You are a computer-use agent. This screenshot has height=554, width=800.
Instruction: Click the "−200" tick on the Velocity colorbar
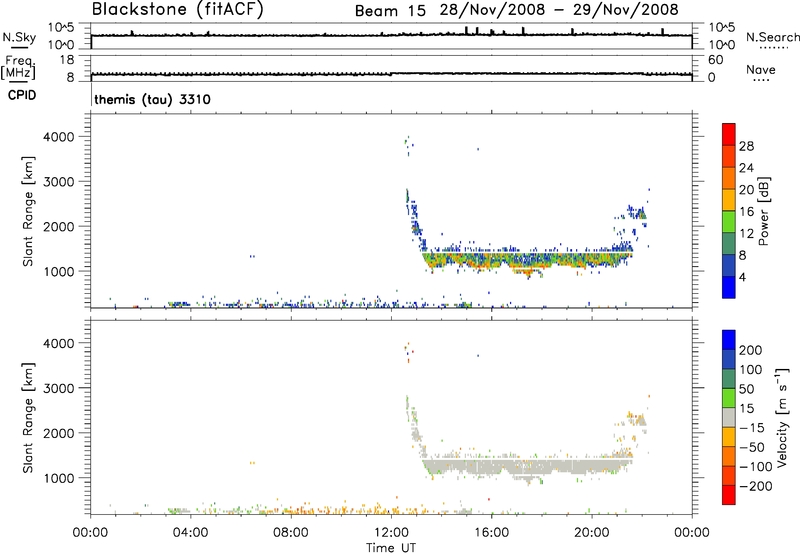coord(756,486)
